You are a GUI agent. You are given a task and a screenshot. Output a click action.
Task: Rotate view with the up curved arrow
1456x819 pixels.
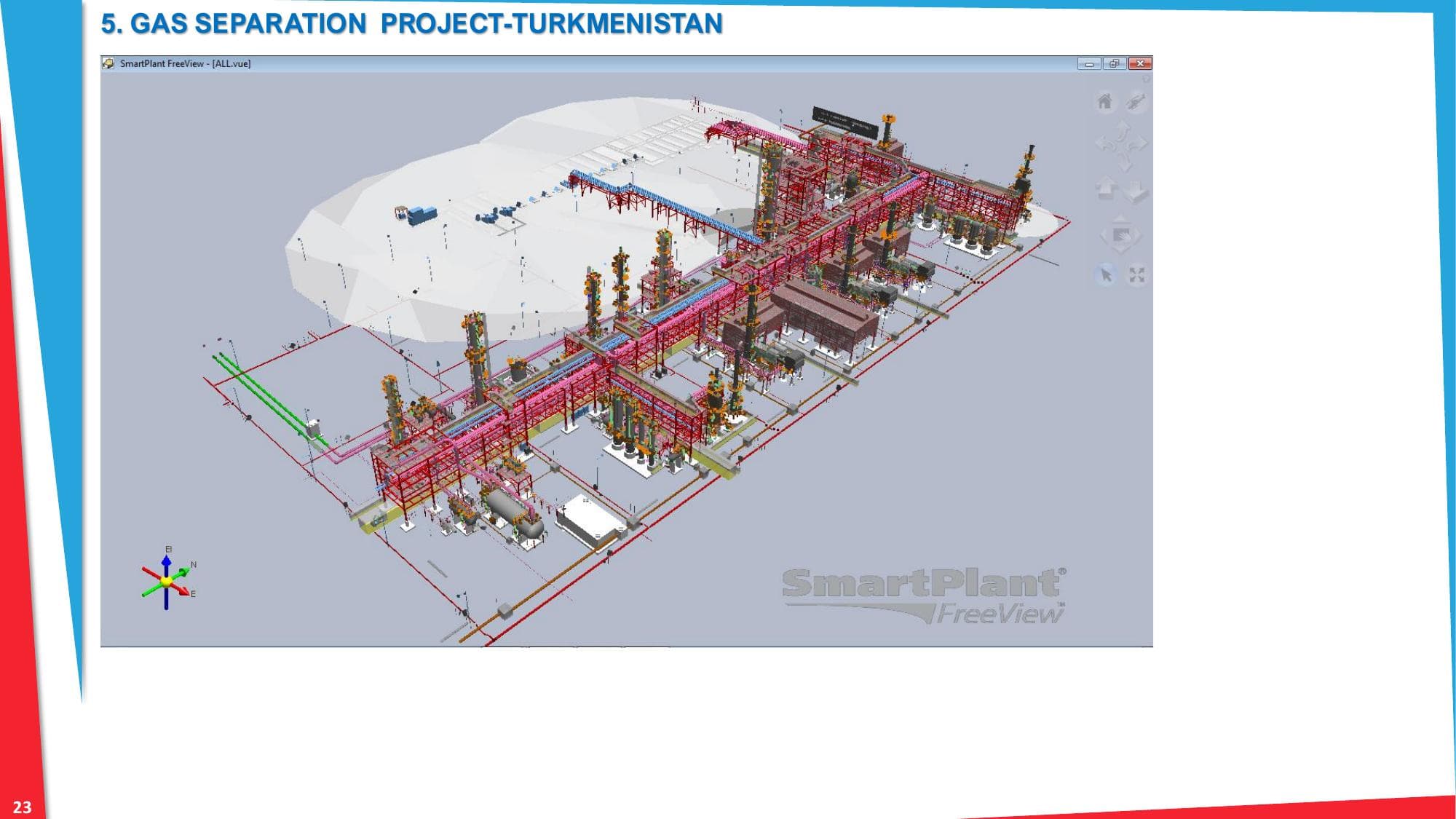pos(1123,130)
